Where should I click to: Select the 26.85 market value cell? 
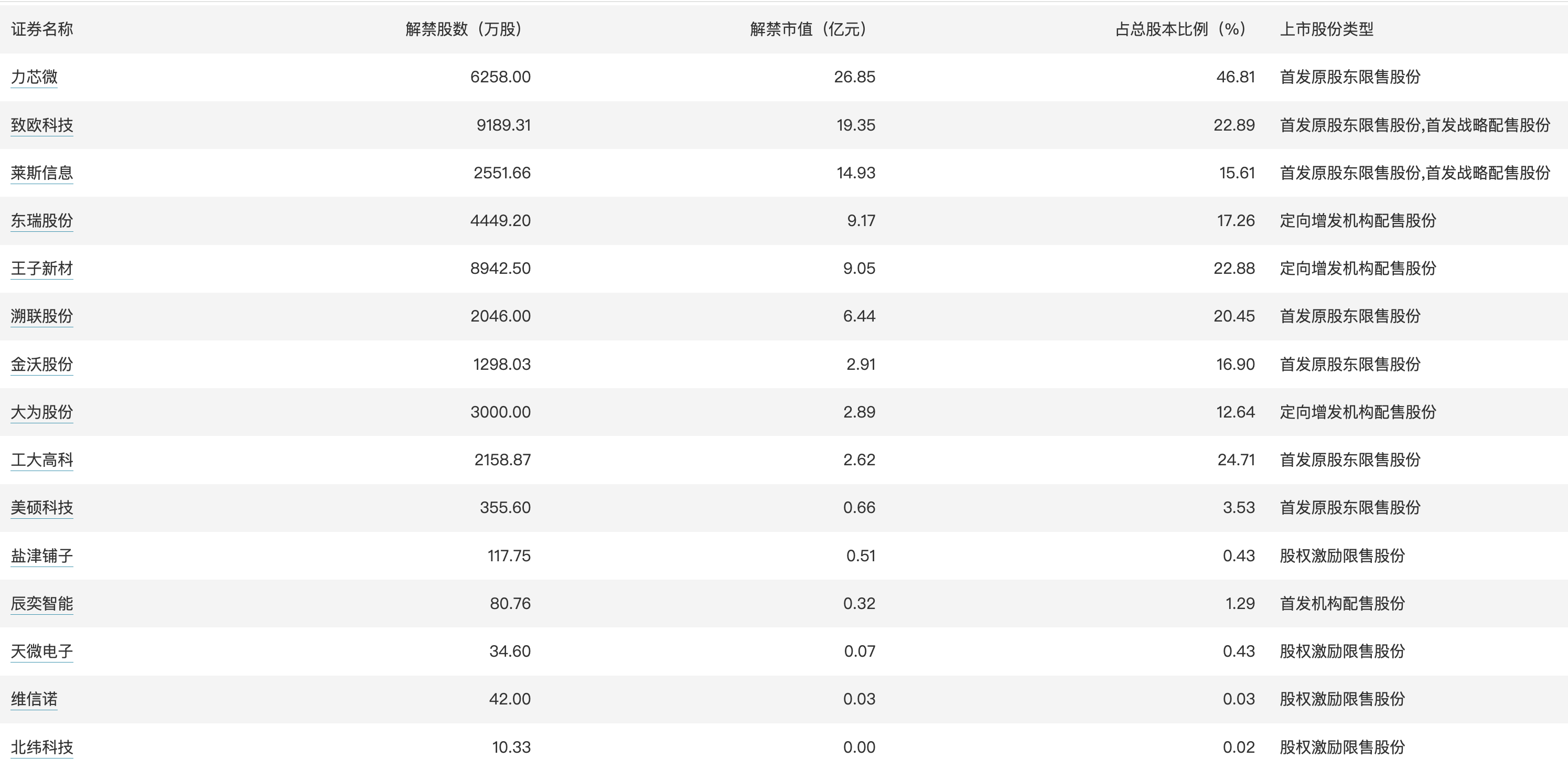(855, 77)
